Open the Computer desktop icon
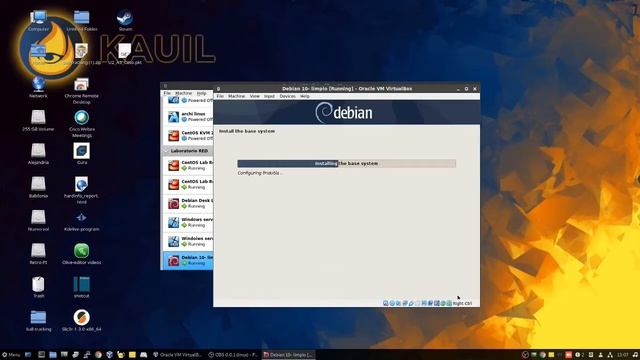The width and height of the screenshot is (640, 360). [38, 20]
